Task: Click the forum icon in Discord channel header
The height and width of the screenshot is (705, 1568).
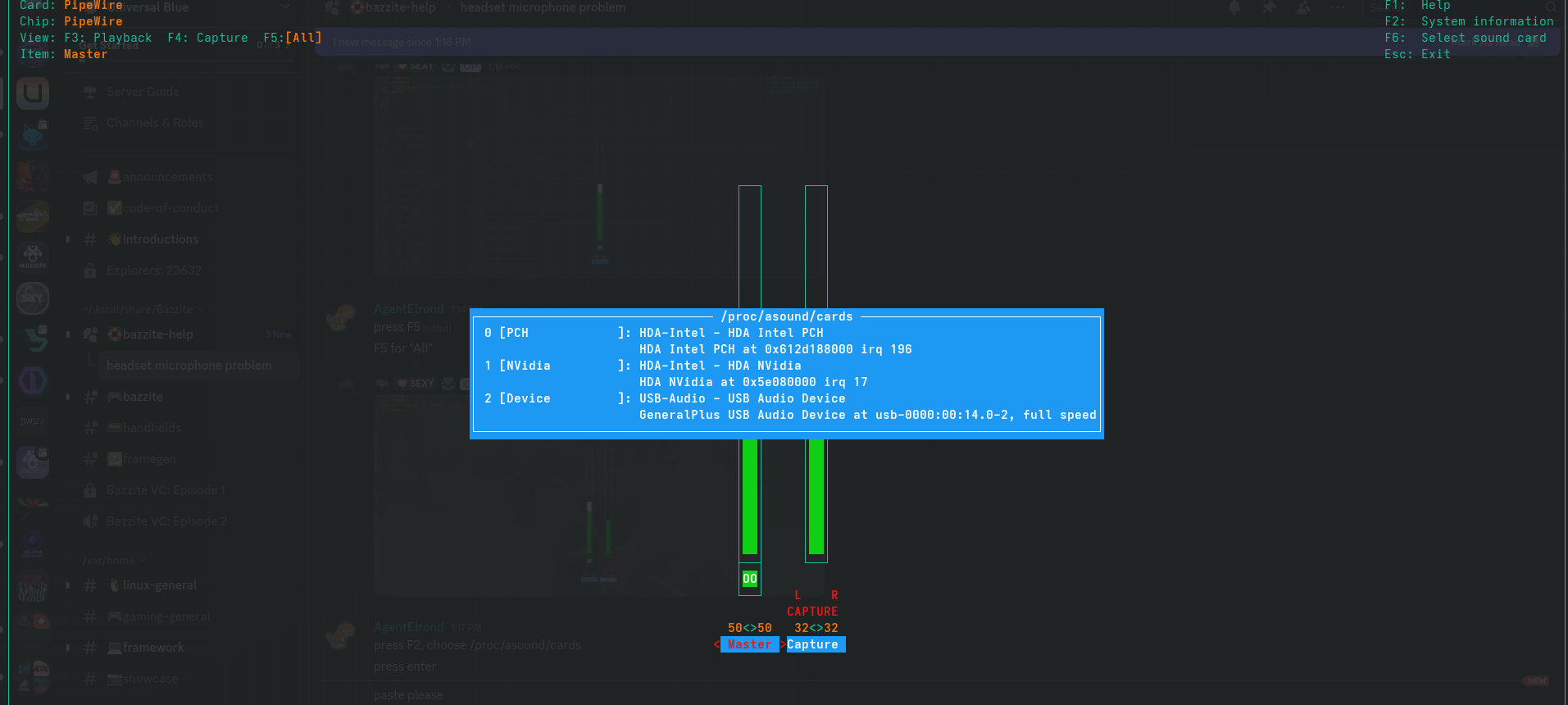Action: coord(333,7)
